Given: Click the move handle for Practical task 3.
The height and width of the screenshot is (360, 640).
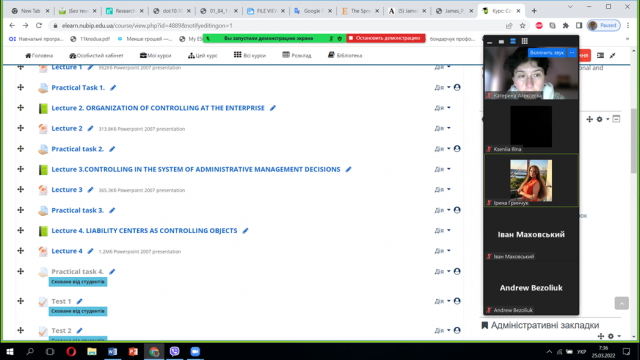Looking at the screenshot, I should point(20,210).
